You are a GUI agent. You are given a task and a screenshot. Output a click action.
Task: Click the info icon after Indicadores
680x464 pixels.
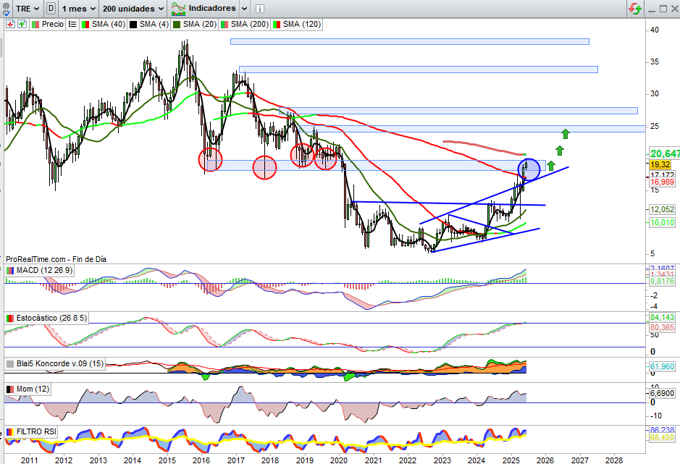click(x=259, y=8)
